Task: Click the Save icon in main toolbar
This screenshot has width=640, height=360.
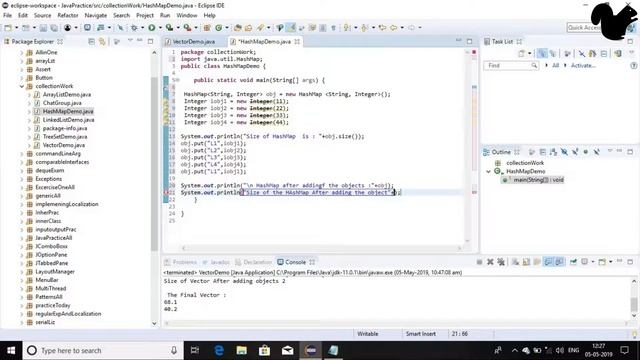Action: (43, 28)
